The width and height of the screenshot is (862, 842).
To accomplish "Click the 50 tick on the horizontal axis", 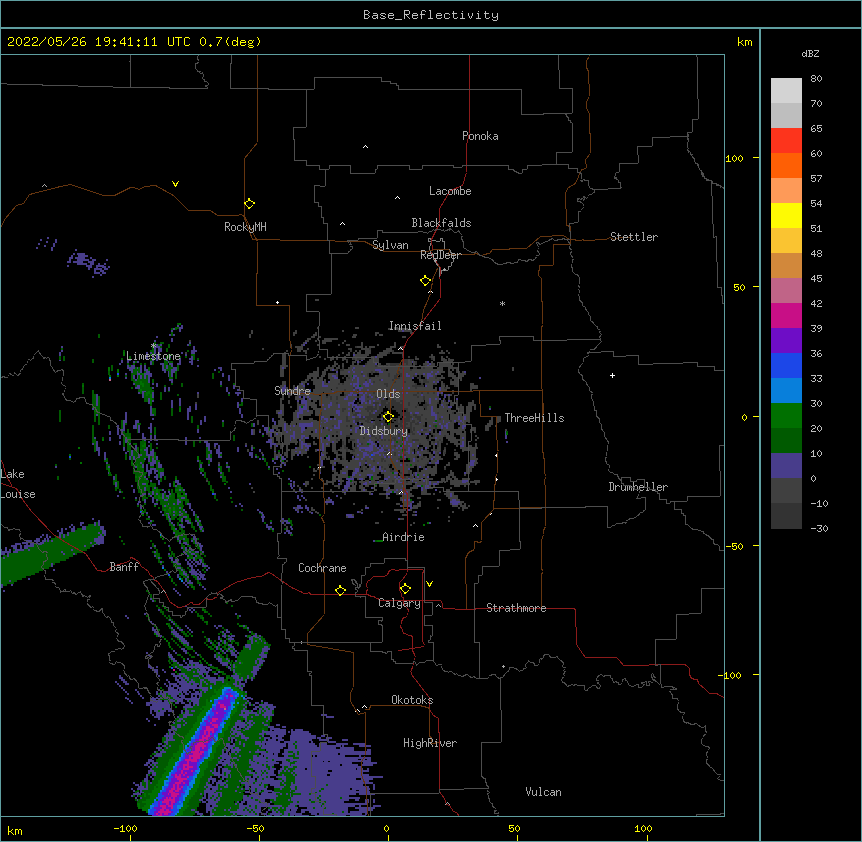I will point(515,828).
